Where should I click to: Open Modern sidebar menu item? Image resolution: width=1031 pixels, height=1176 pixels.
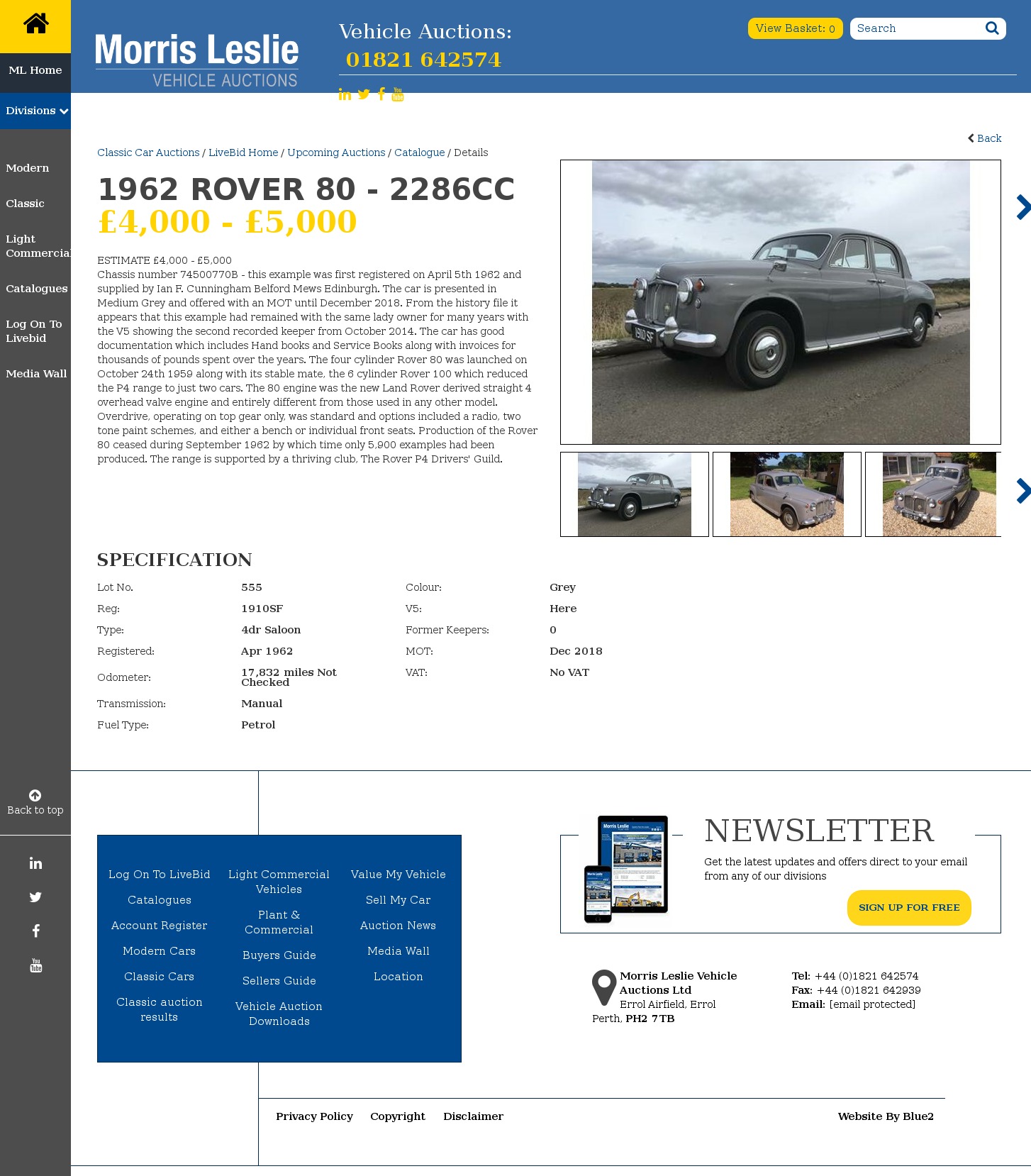click(x=28, y=168)
